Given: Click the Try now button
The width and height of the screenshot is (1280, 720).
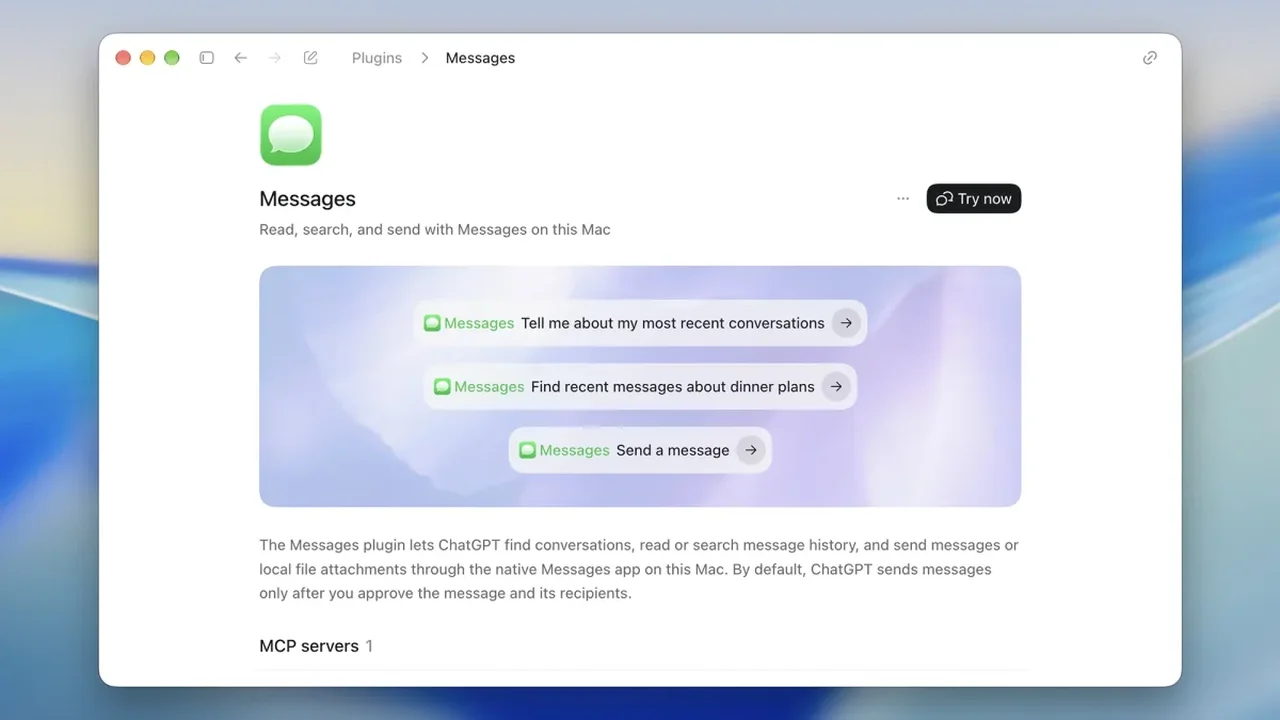Looking at the screenshot, I should click(x=974, y=199).
